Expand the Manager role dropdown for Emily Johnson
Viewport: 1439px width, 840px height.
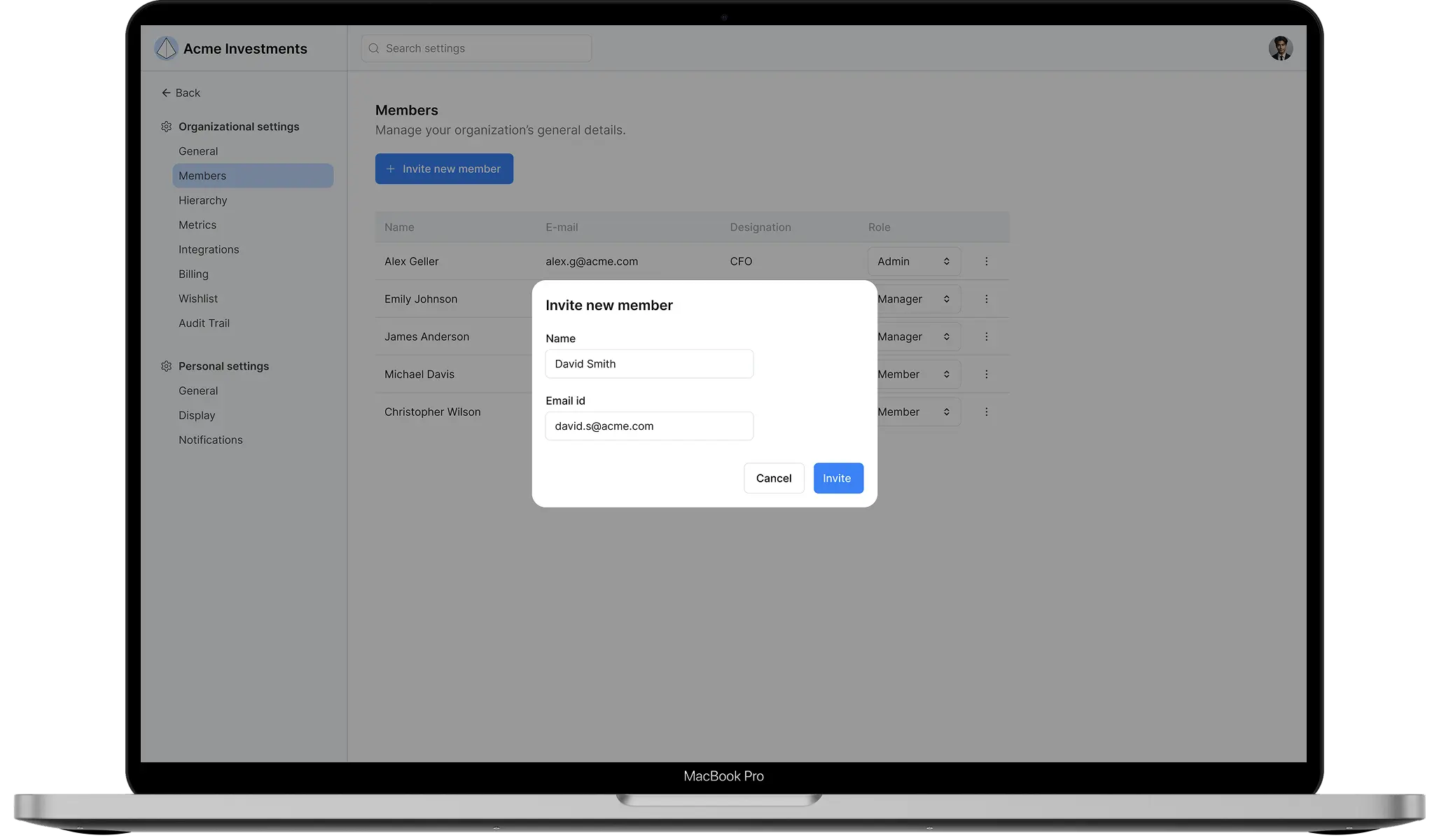coord(919,299)
